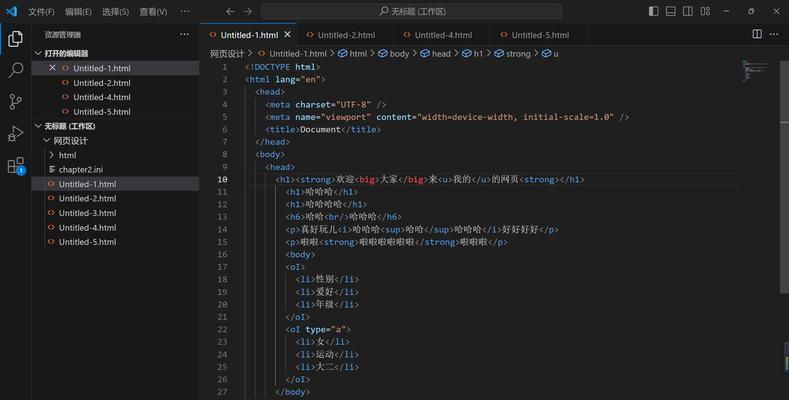Open the customize layout icon
This screenshot has width=789, height=400.
(x=705, y=11)
